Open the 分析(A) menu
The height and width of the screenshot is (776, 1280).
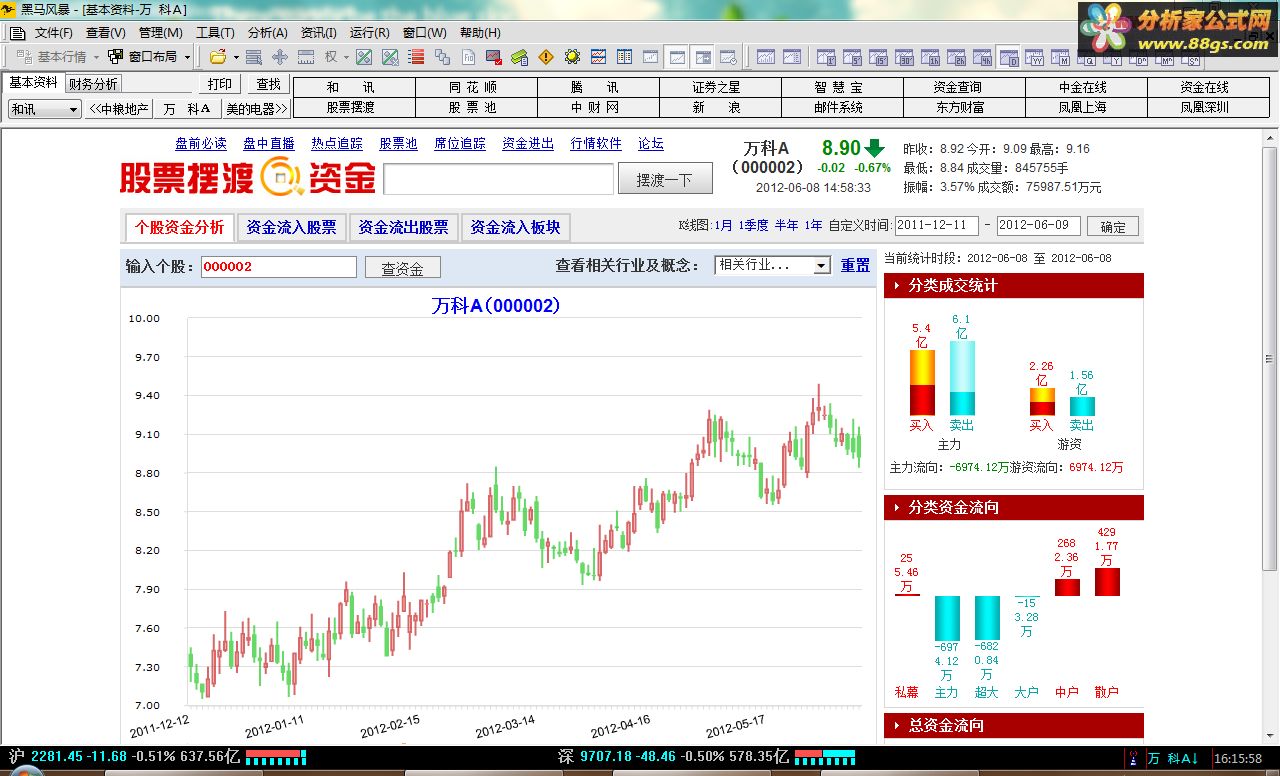(x=267, y=32)
